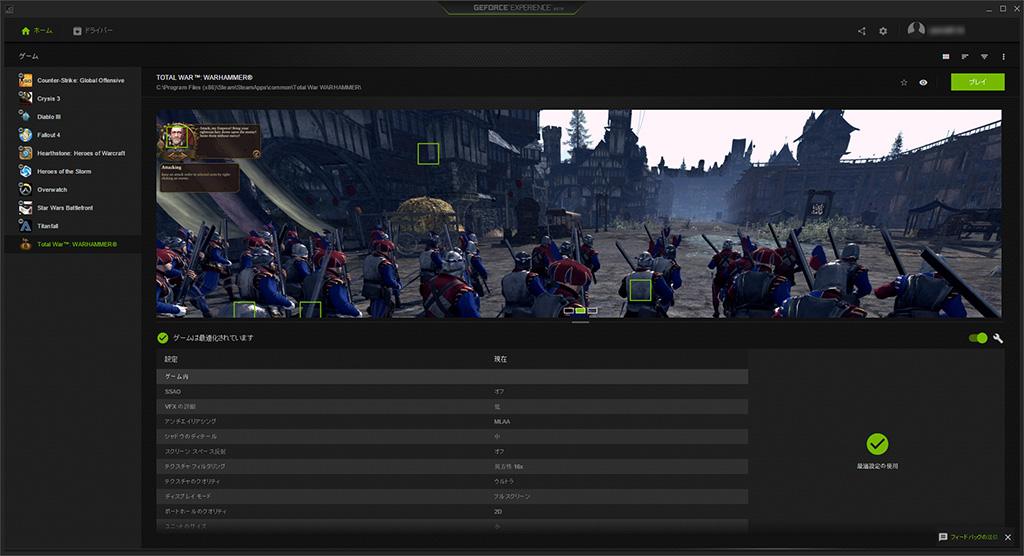Click the Overwatch game icon in the list
Screen dimensions: 1024x556
pyautogui.click(x=26, y=189)
